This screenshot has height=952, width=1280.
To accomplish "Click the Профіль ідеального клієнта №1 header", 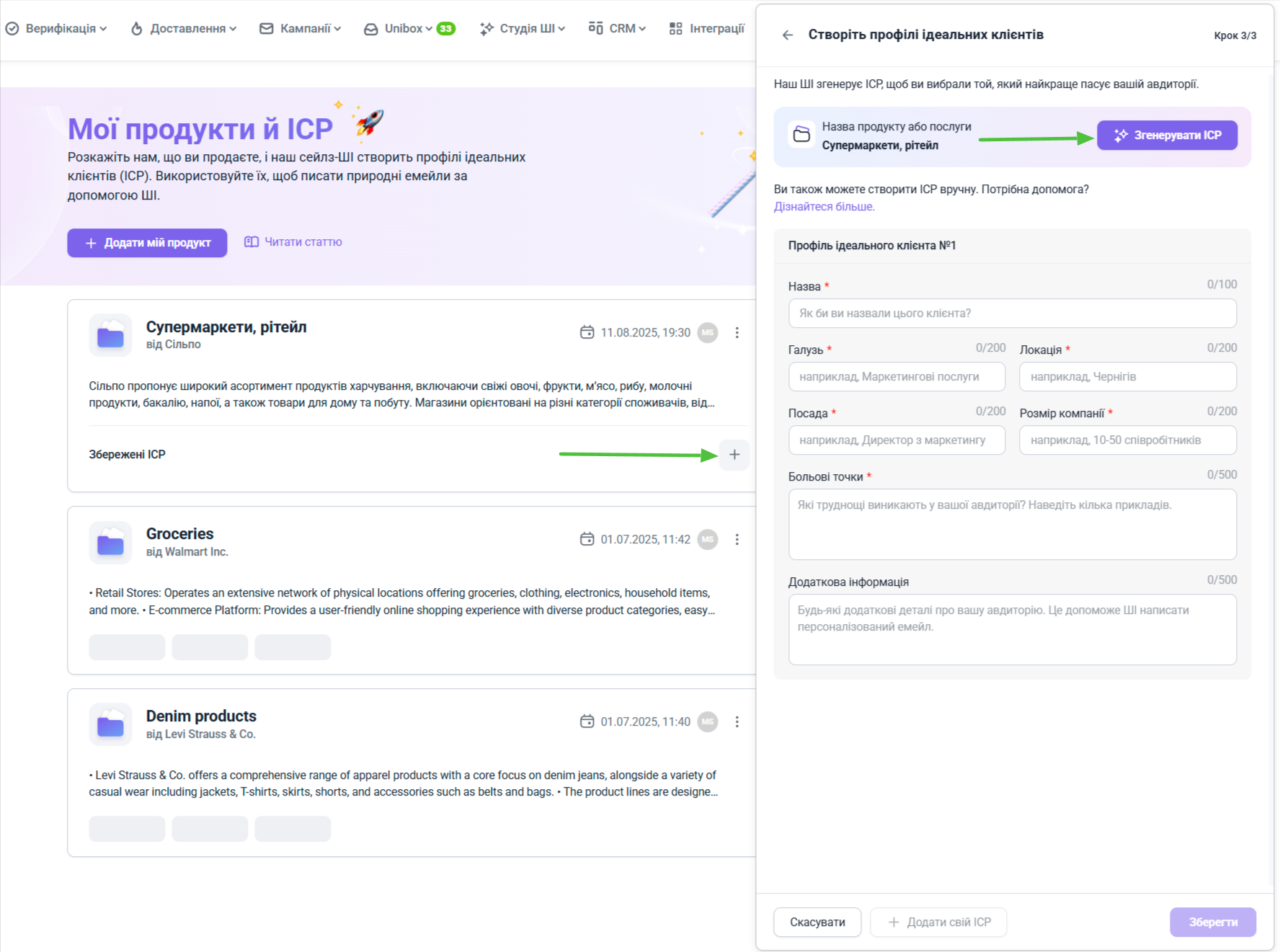I will [x=872, y=246].
